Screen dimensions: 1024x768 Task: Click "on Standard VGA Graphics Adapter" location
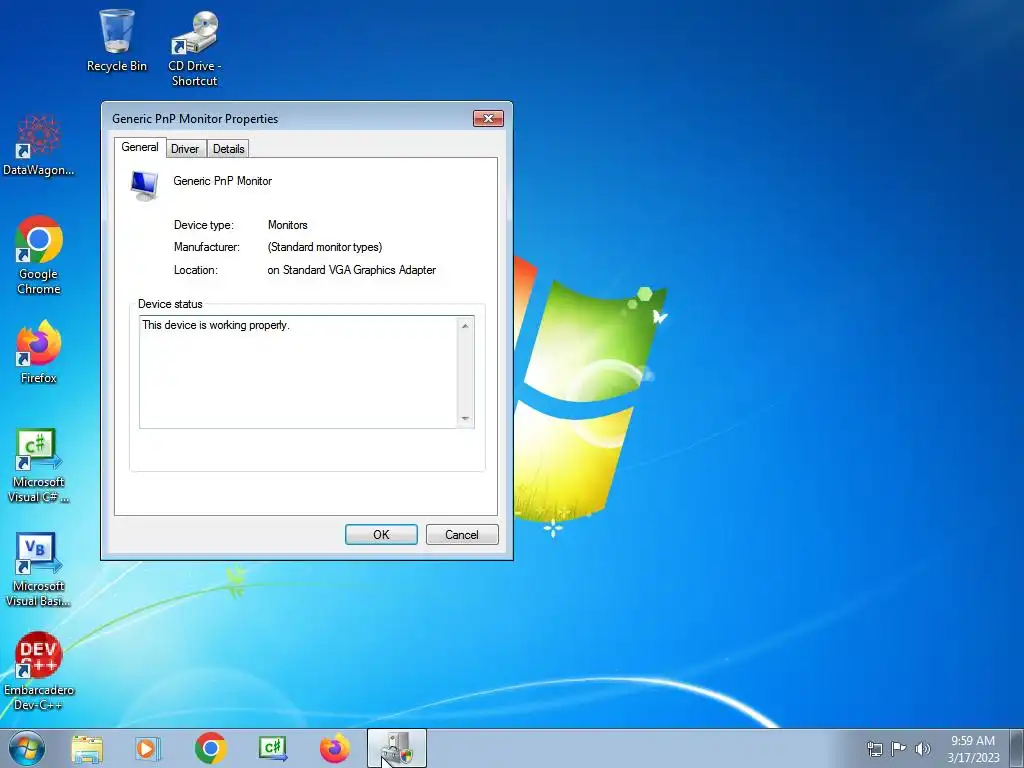click(351, 270)
